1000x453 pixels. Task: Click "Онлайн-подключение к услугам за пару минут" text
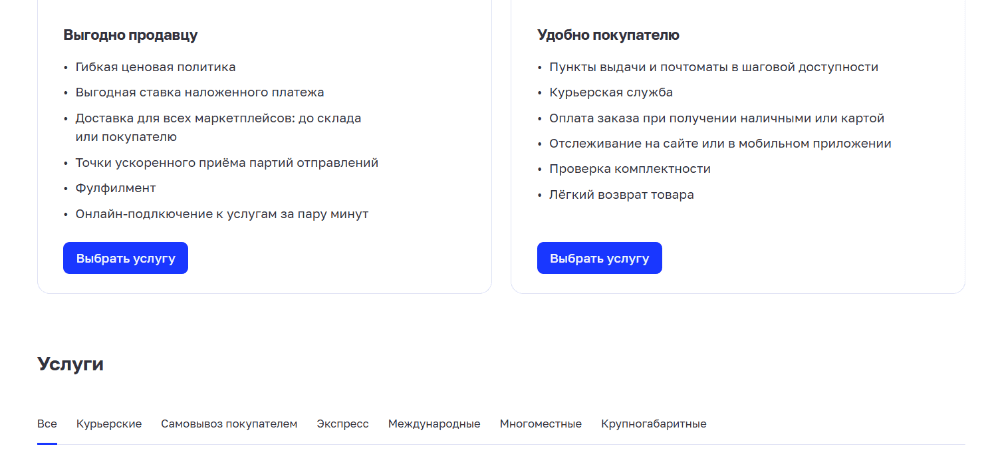[222, 214]
